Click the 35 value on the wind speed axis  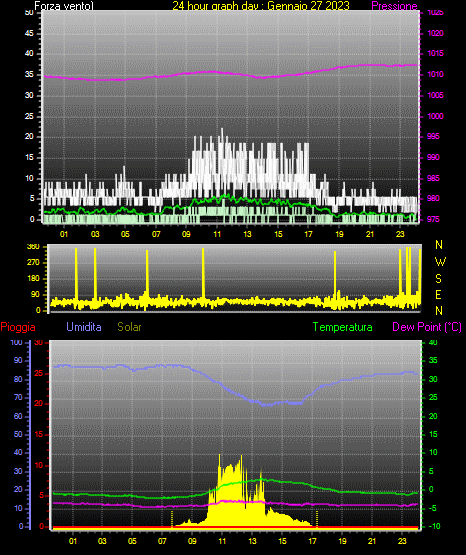click(29, 74)
